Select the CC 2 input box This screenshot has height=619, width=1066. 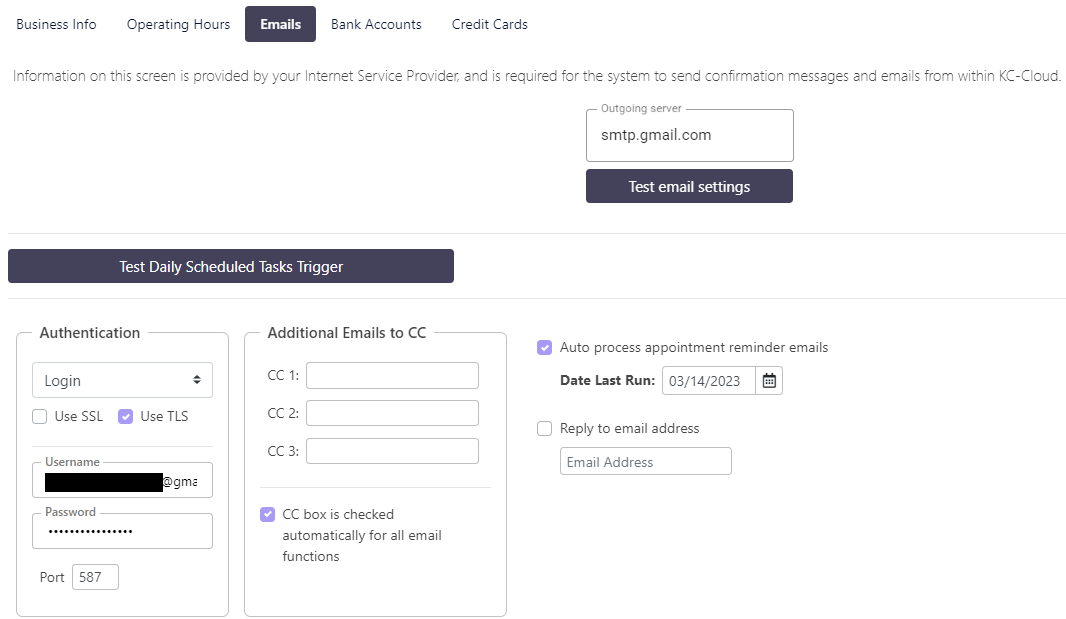click(x=392, y=413)
